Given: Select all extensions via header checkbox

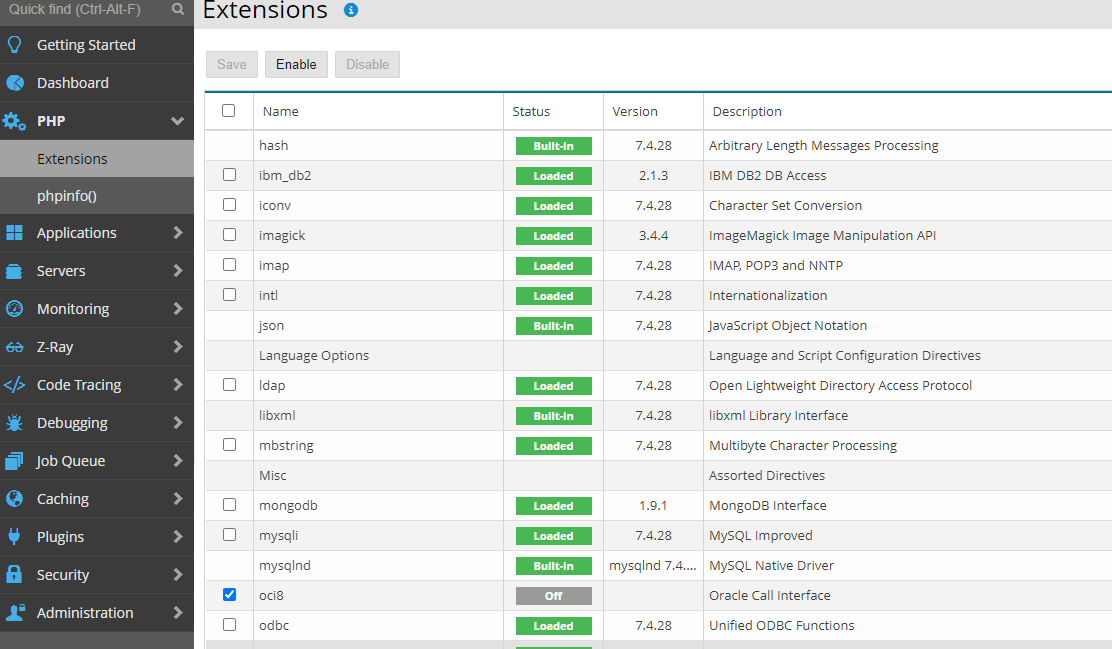Looking at the screenshot, I should pyautogui.click(x=229, y=110).
